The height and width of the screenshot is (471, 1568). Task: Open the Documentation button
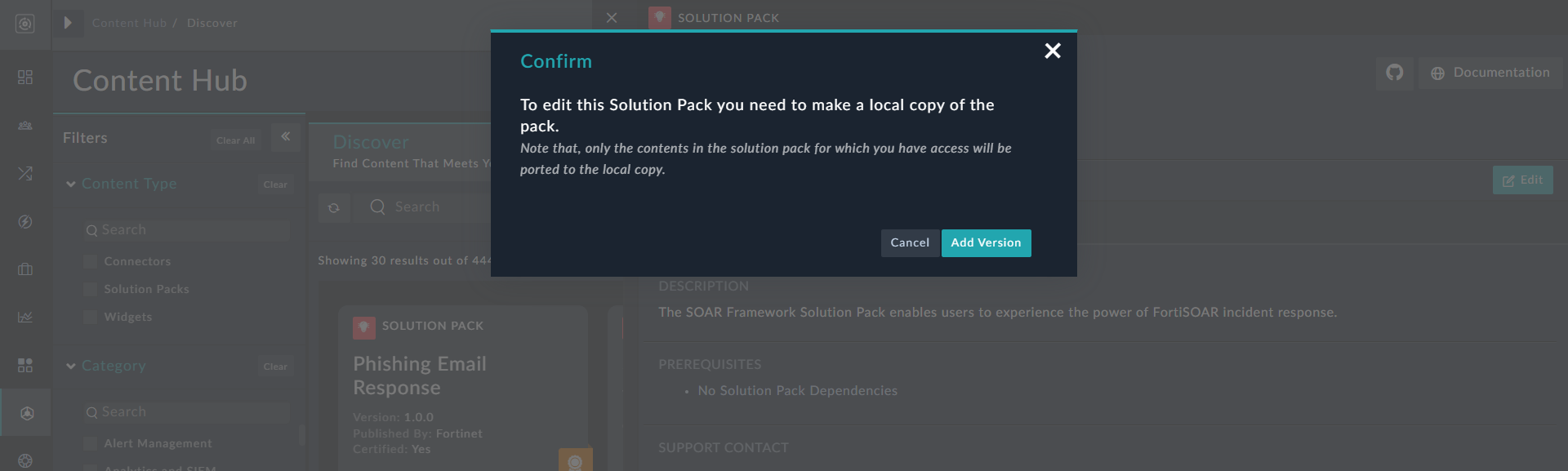click(1490, 73)
